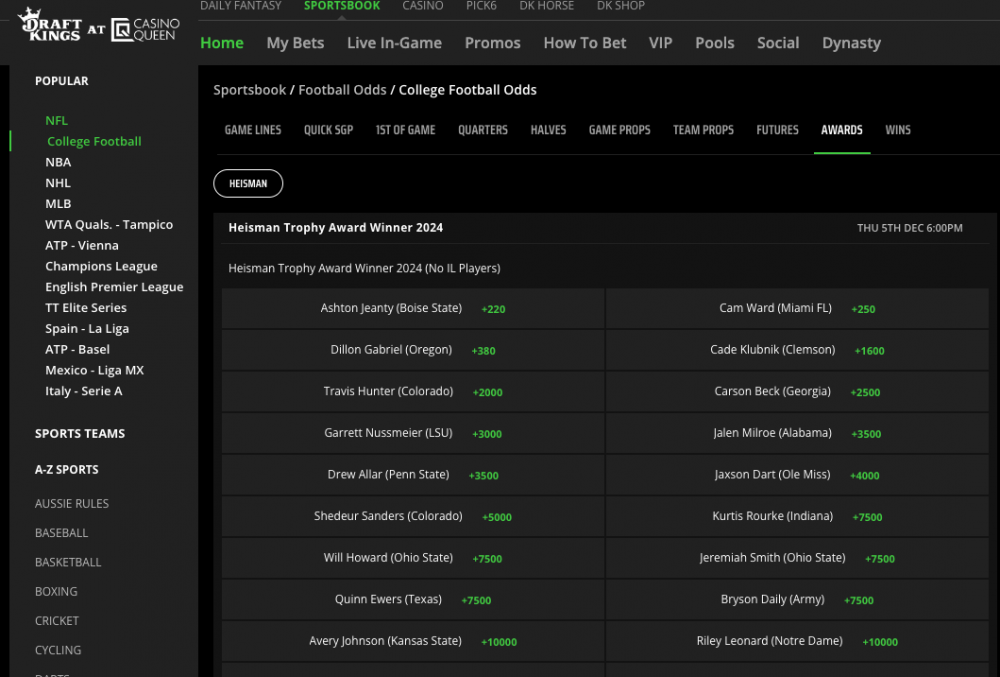Image resolution: width=1000 pixels, height=677 pixels.
Task: Click the DraftKings crown logo
Action: pos(50,28)
